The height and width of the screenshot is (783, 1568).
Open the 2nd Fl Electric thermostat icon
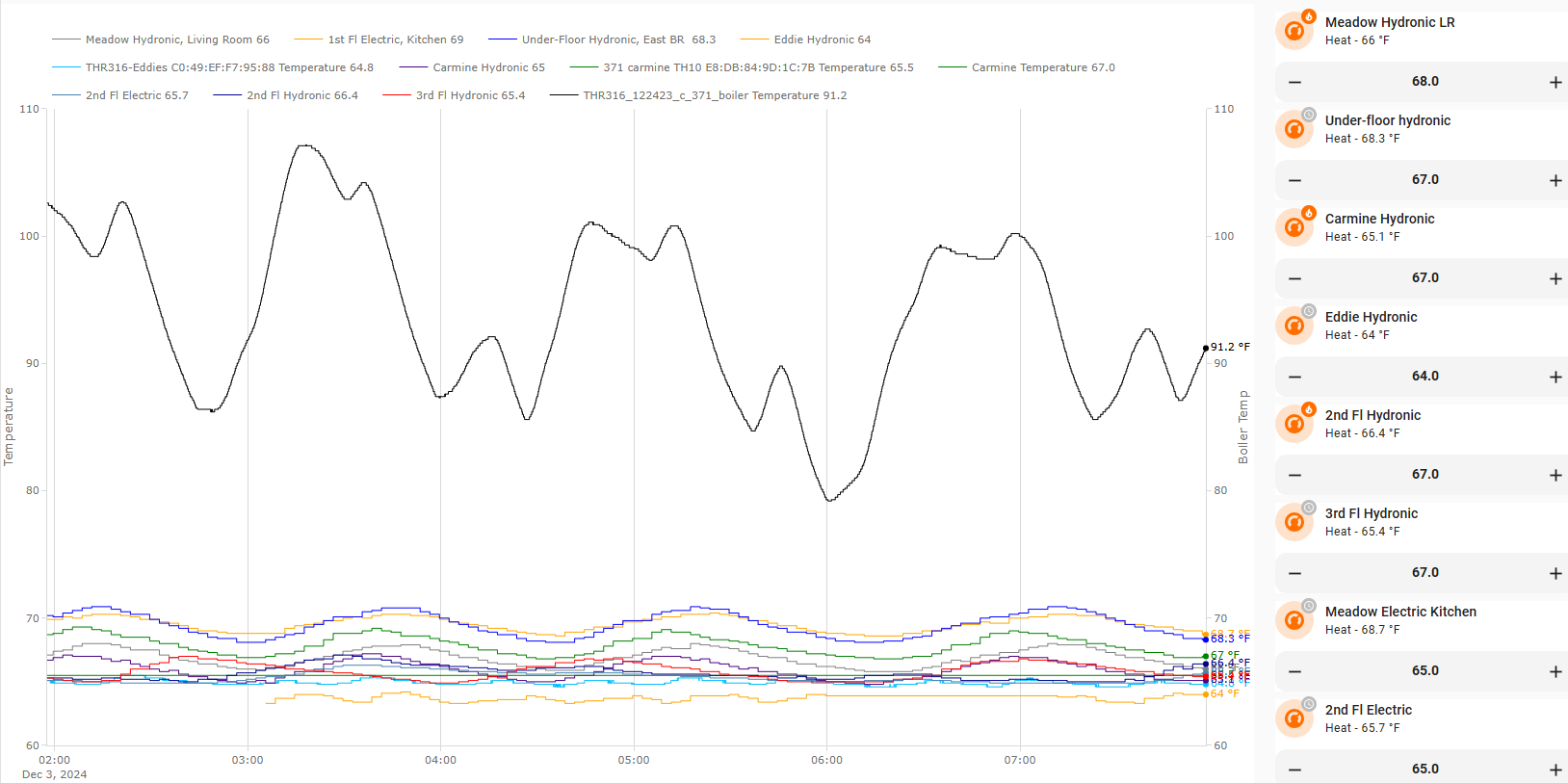coord(1294,718)
